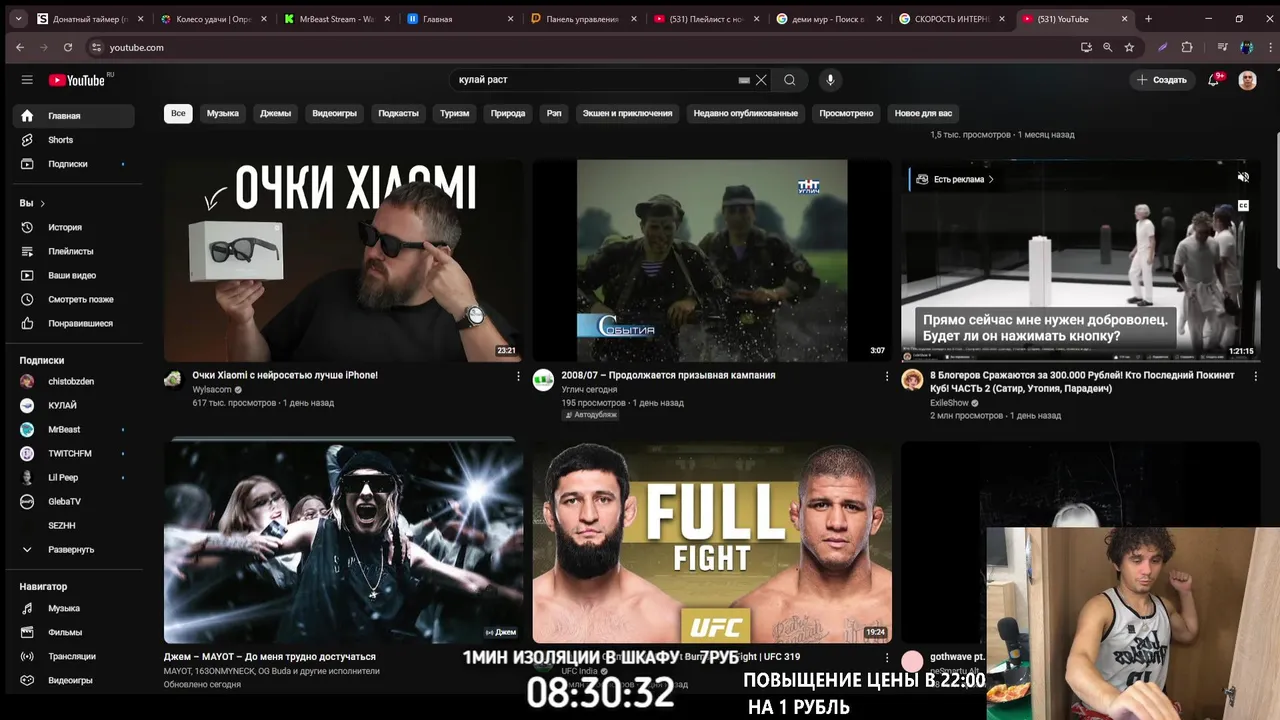Start voice search with microphone icon
Viewport: 1280px width, 720px height.
click(830, 80)
